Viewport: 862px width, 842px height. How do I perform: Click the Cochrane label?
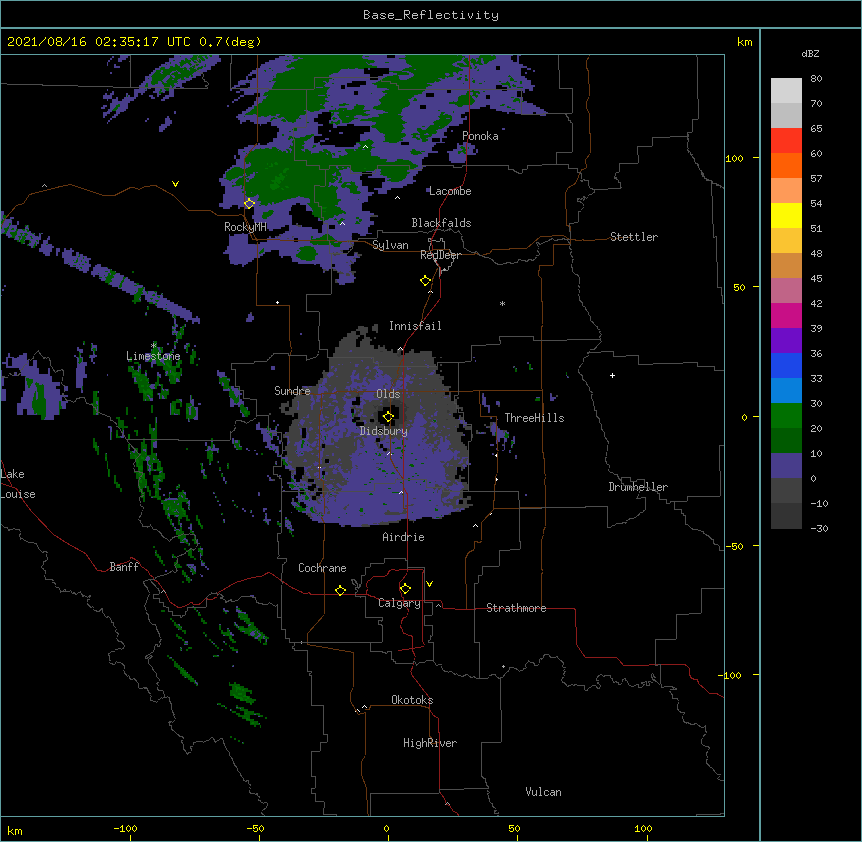[x=322, y=568]
